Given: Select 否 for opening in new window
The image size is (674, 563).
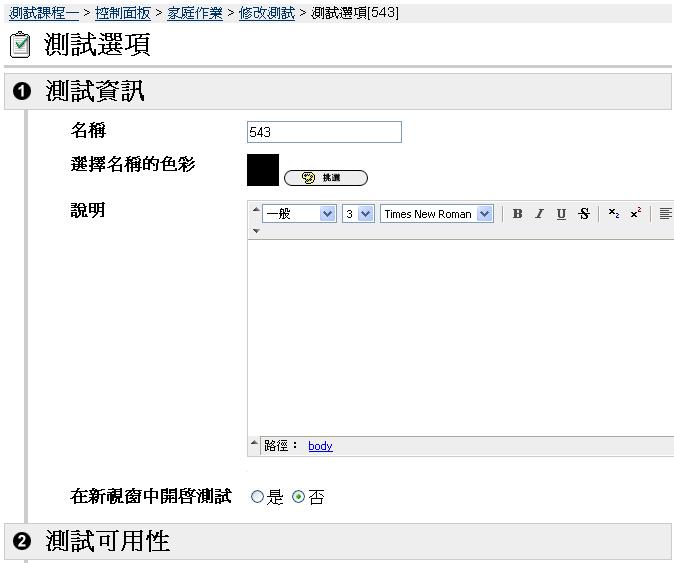Looking at the screenshot, I should pyautogui.click(x=298, y=497).
